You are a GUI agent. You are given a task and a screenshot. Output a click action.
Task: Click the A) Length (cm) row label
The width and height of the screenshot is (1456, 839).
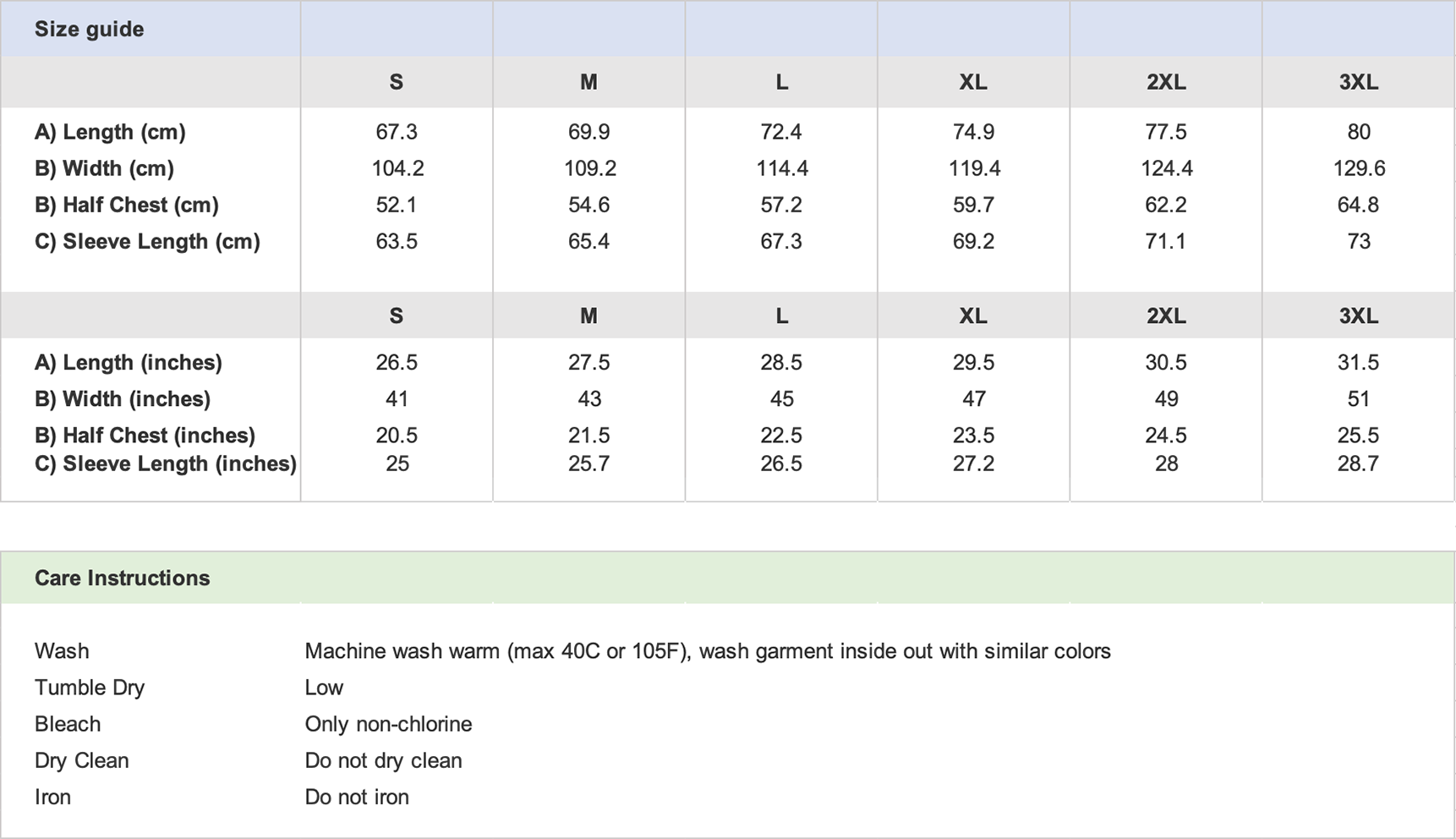[x=110, y=132]
